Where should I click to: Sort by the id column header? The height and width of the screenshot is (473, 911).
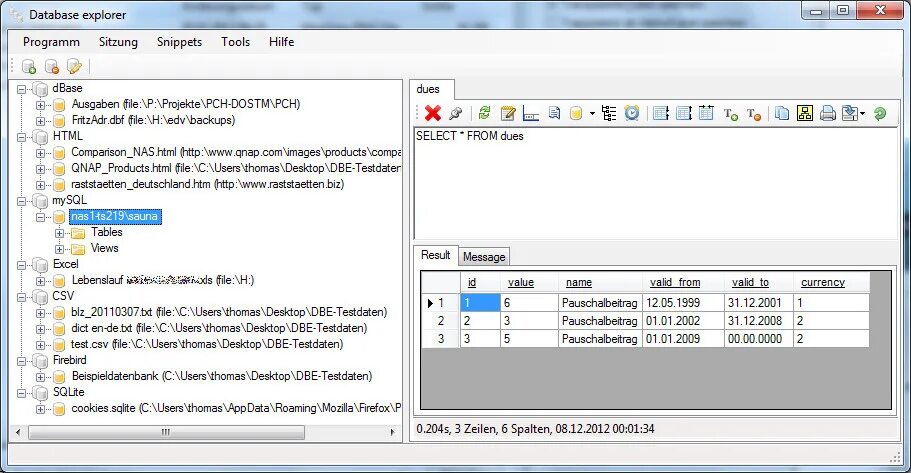point(480,282)
